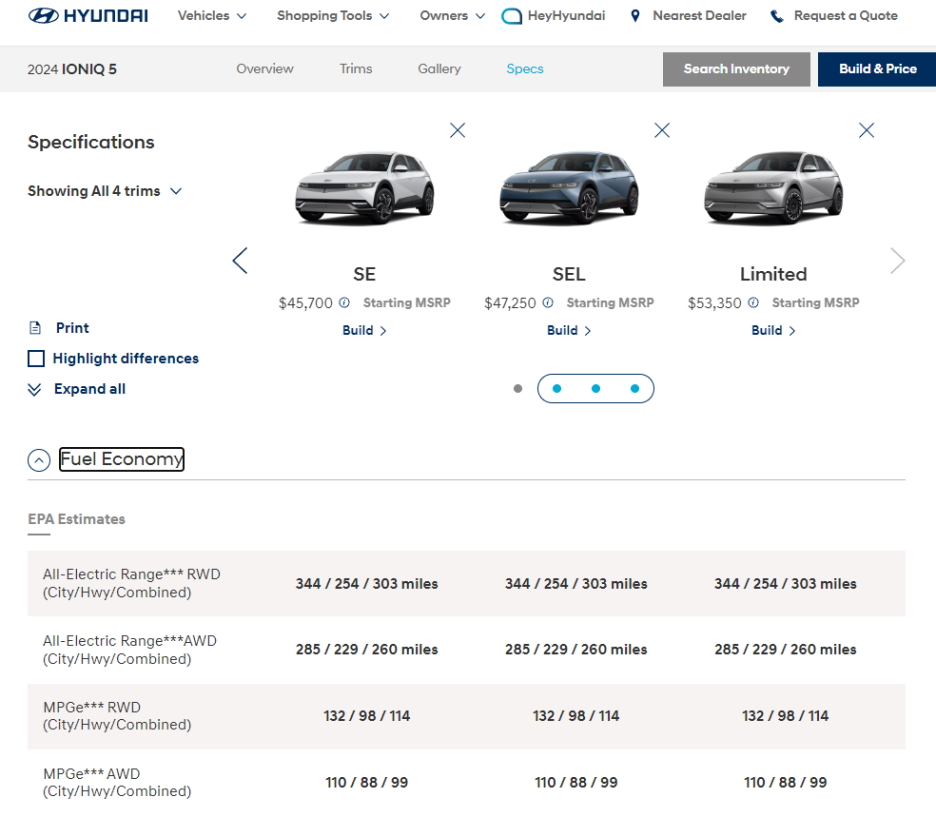The image size is (936, 817).
Task: Click the $45,700 SE price
Action: tap(306, 303)
